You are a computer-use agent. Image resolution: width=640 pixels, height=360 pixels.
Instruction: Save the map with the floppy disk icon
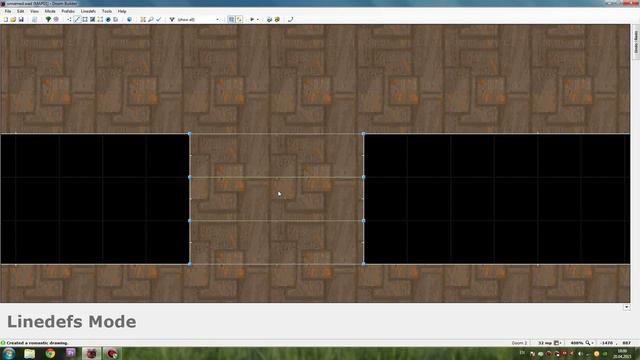(x=21, y=20)
